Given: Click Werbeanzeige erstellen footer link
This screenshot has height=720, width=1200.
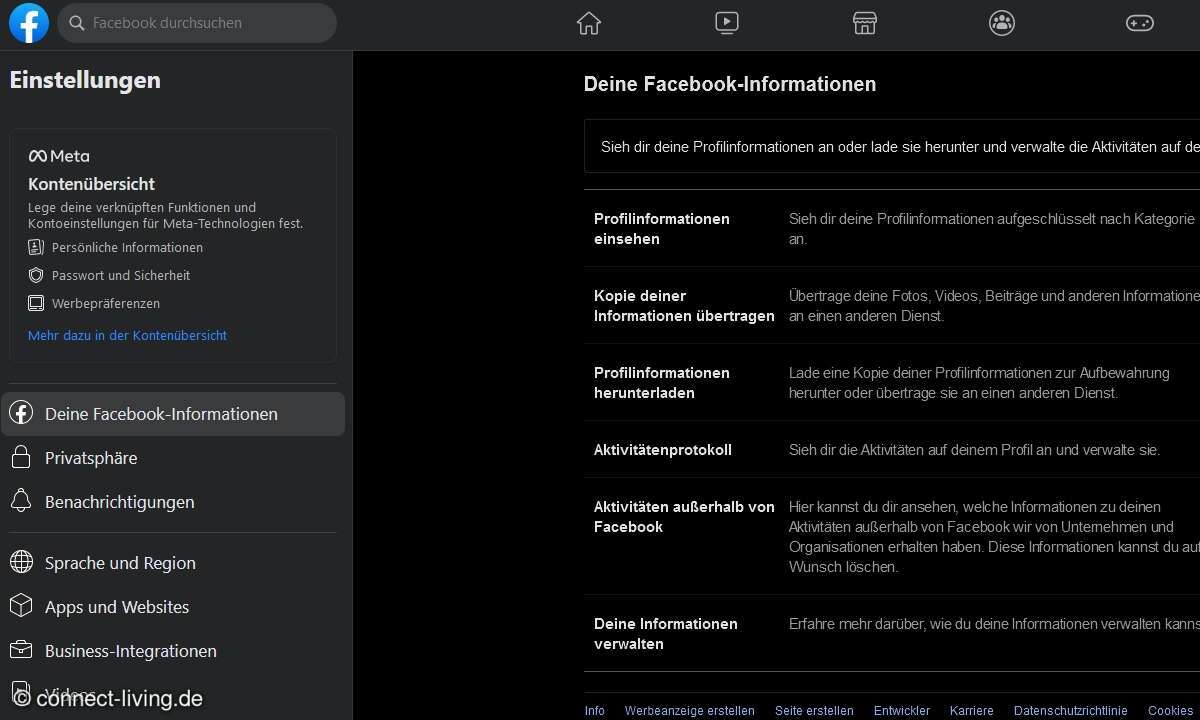Looking at the screenshot, I should [690, 710].
